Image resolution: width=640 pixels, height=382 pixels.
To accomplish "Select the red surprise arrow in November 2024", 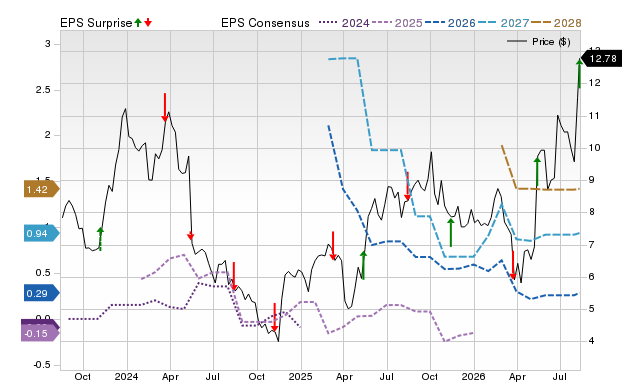I will pos(275,318).
